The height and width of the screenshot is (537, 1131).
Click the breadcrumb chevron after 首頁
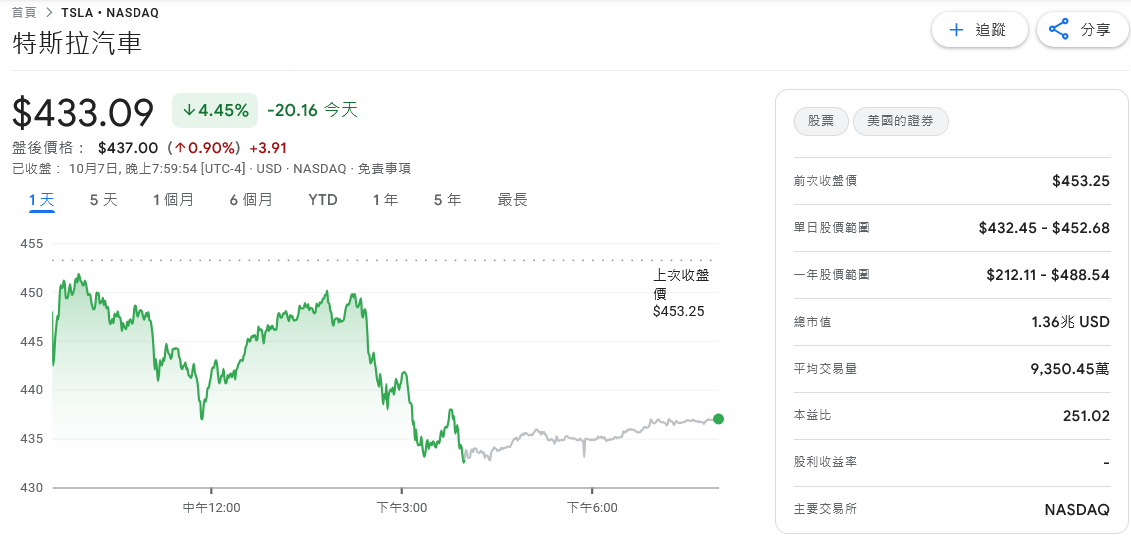(49, 13)
